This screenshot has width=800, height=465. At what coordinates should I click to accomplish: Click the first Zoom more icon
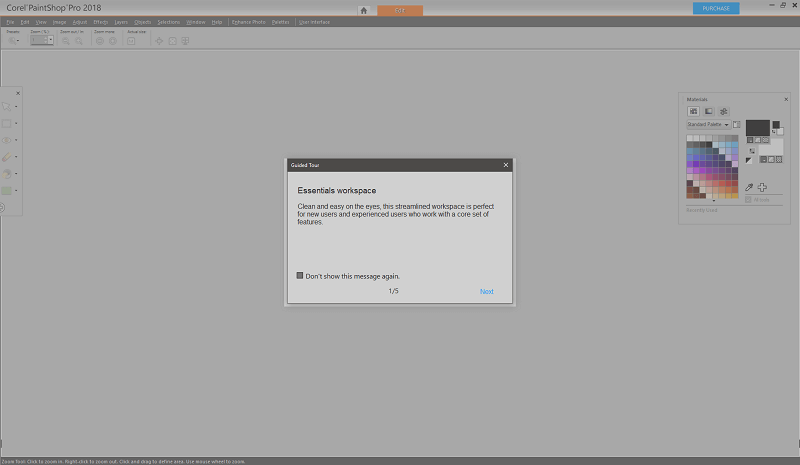(100, 41)
